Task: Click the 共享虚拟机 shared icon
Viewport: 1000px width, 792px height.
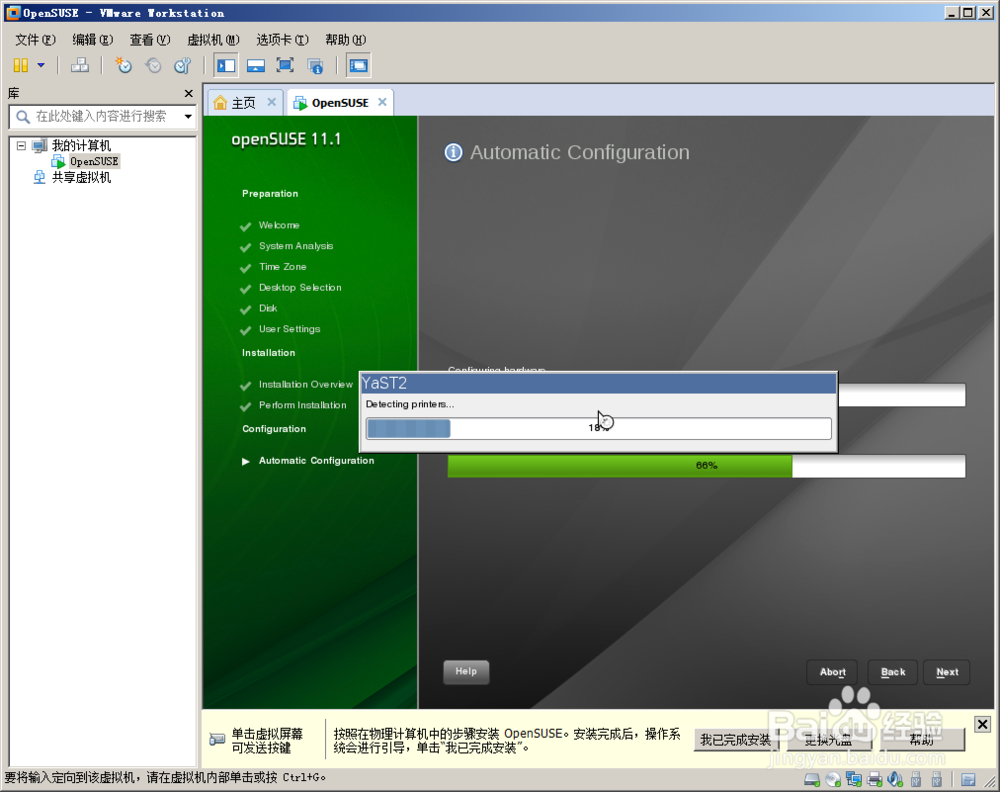Action: pos(40,177)
